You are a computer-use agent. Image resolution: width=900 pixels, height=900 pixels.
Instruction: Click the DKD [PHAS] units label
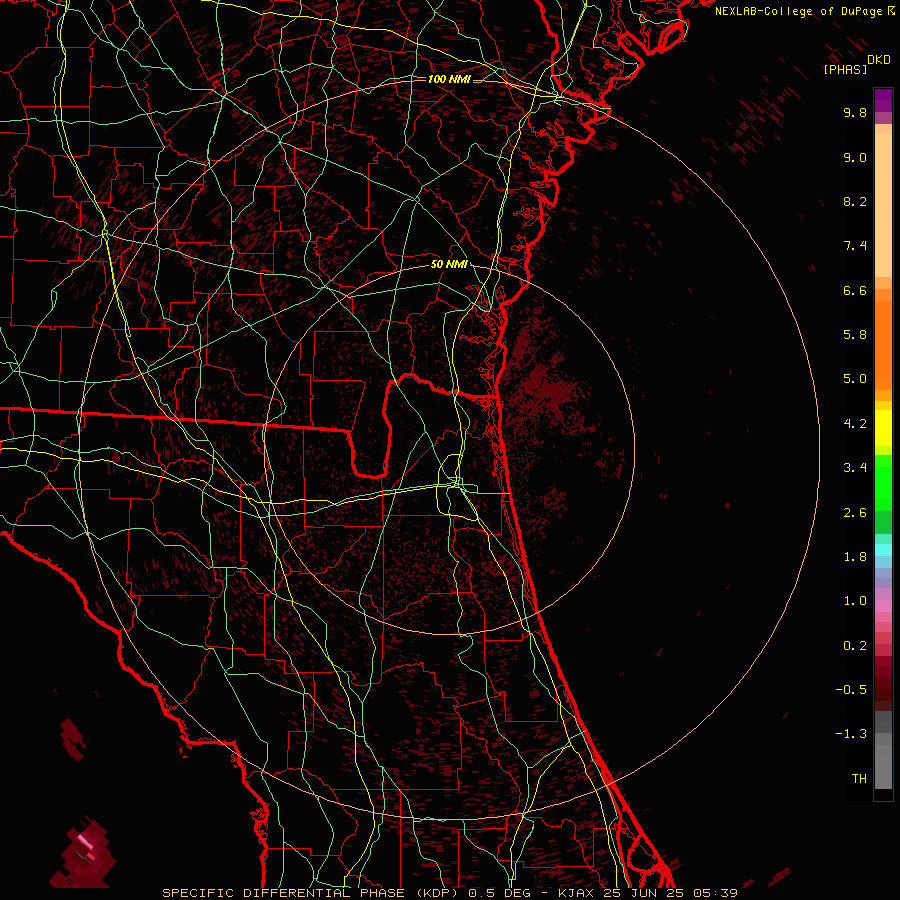[x=855, y=64]
